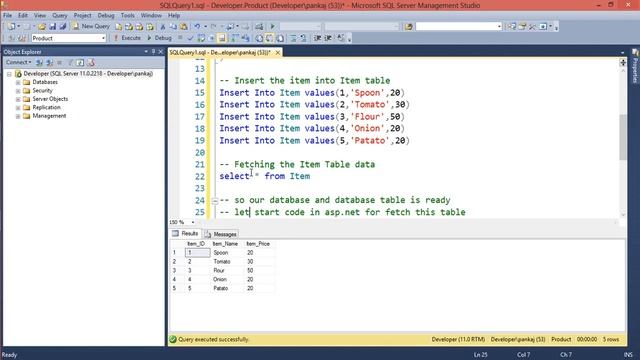Click the New Query button

click(x=91, y=27)
